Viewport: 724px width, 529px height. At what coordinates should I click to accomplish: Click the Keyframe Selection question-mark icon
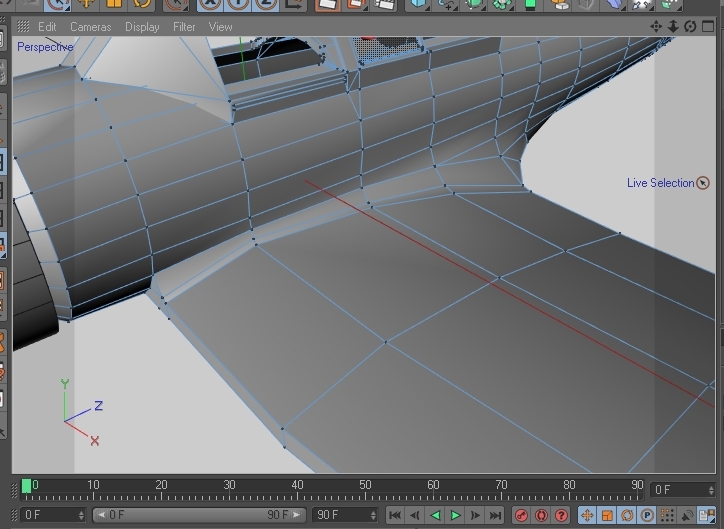tap(561, 515)
